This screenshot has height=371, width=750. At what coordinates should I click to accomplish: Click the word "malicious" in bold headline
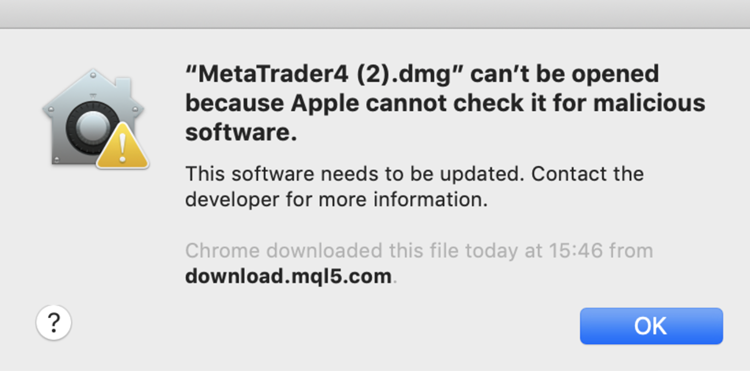point(654,103)
